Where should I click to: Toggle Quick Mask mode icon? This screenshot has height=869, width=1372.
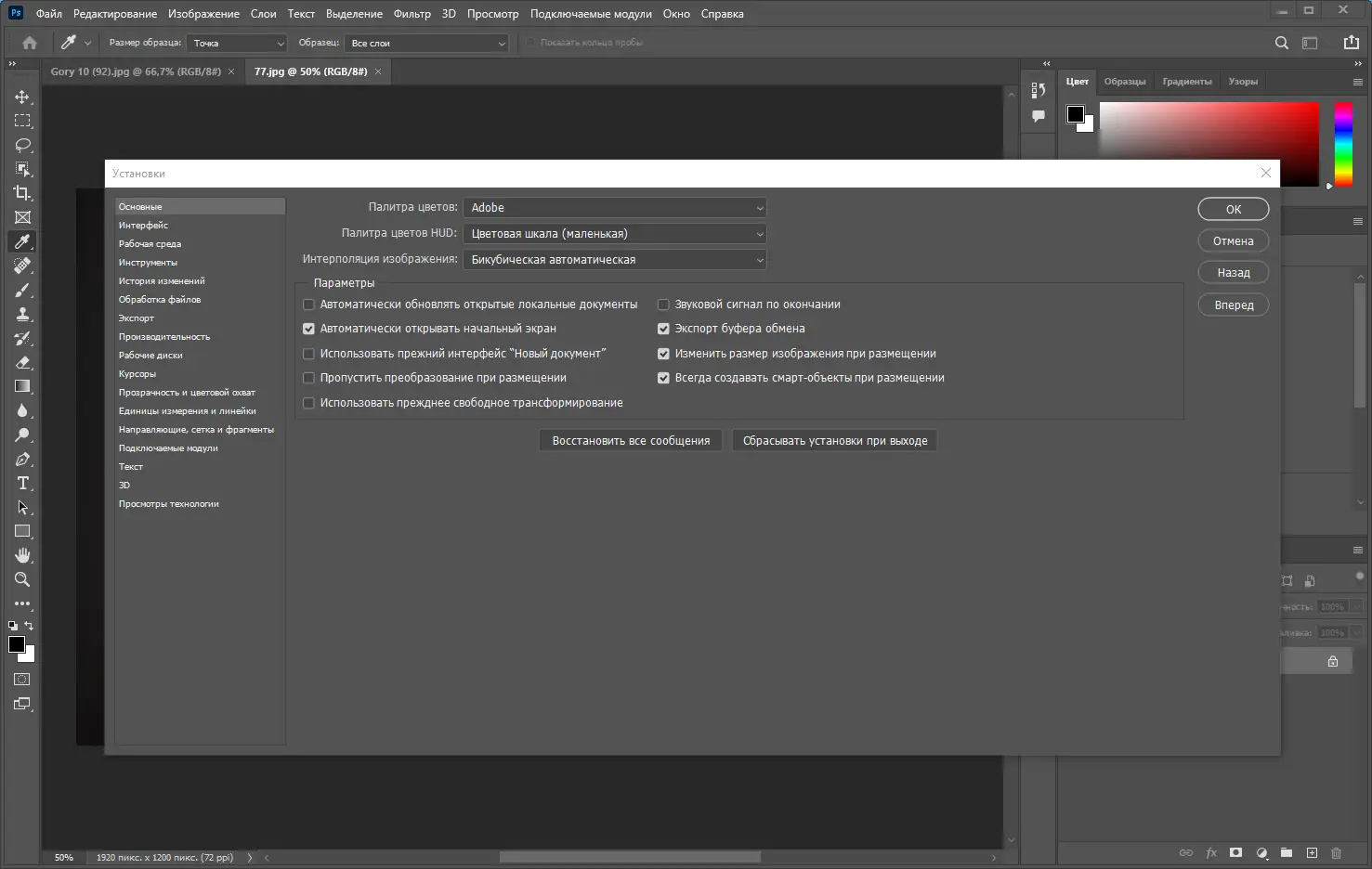pyautogui.click(x=22, y=680)
